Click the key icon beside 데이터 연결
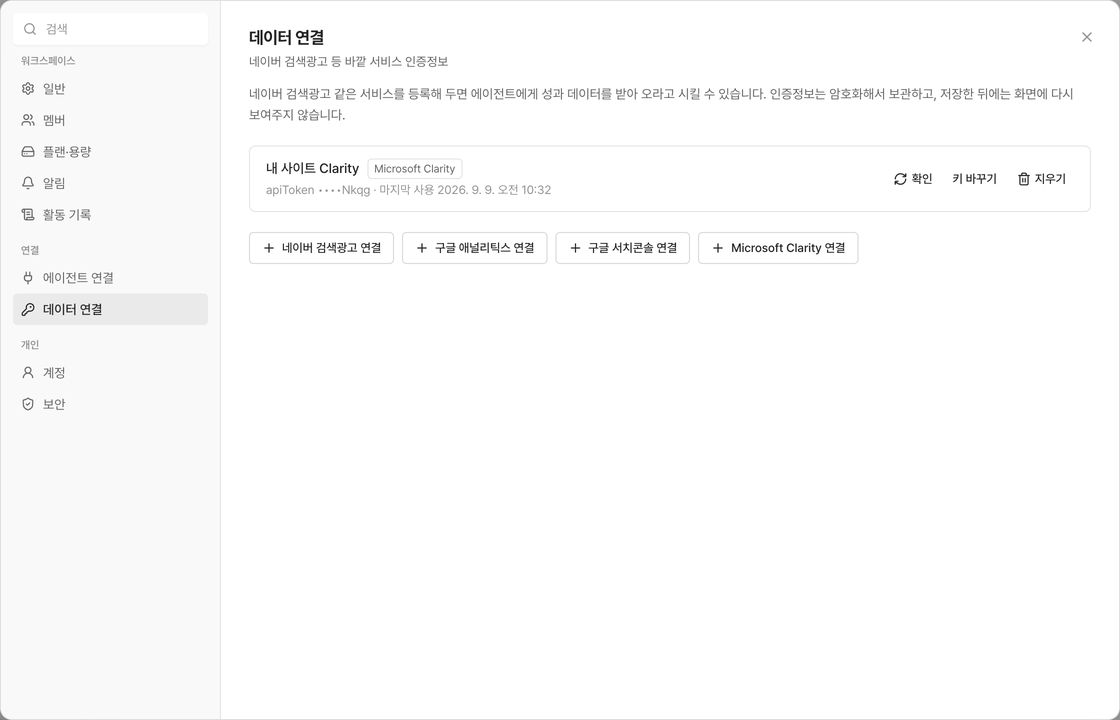Image resolution: width=1120 pixels, height=720 pixels. tap(28, 309)
